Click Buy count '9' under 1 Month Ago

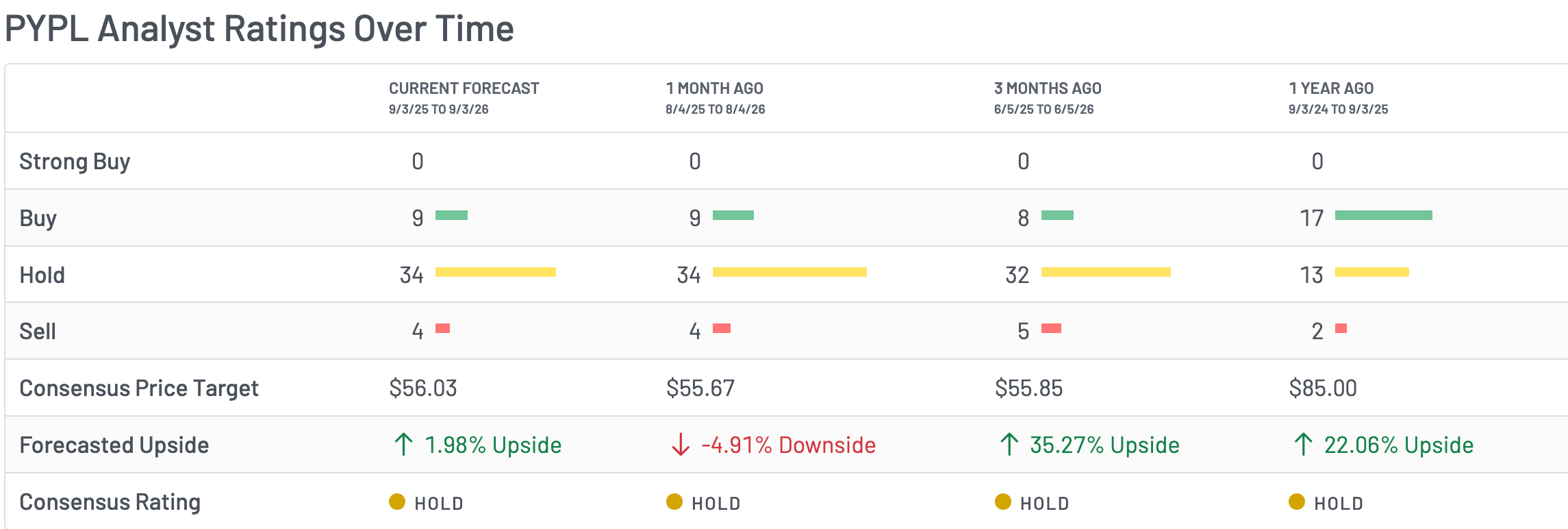click(x=695, y=218)
